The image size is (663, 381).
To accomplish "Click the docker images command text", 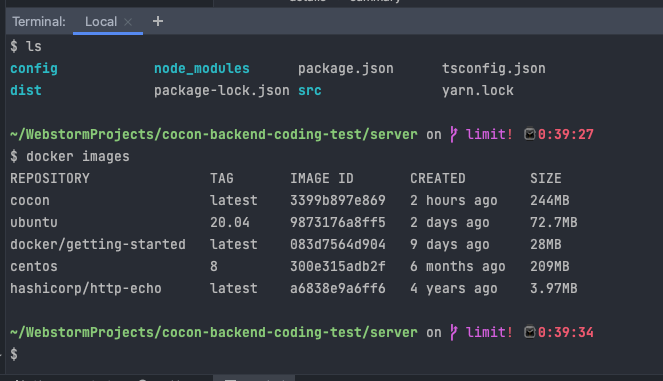I will (x=78, y=156).
